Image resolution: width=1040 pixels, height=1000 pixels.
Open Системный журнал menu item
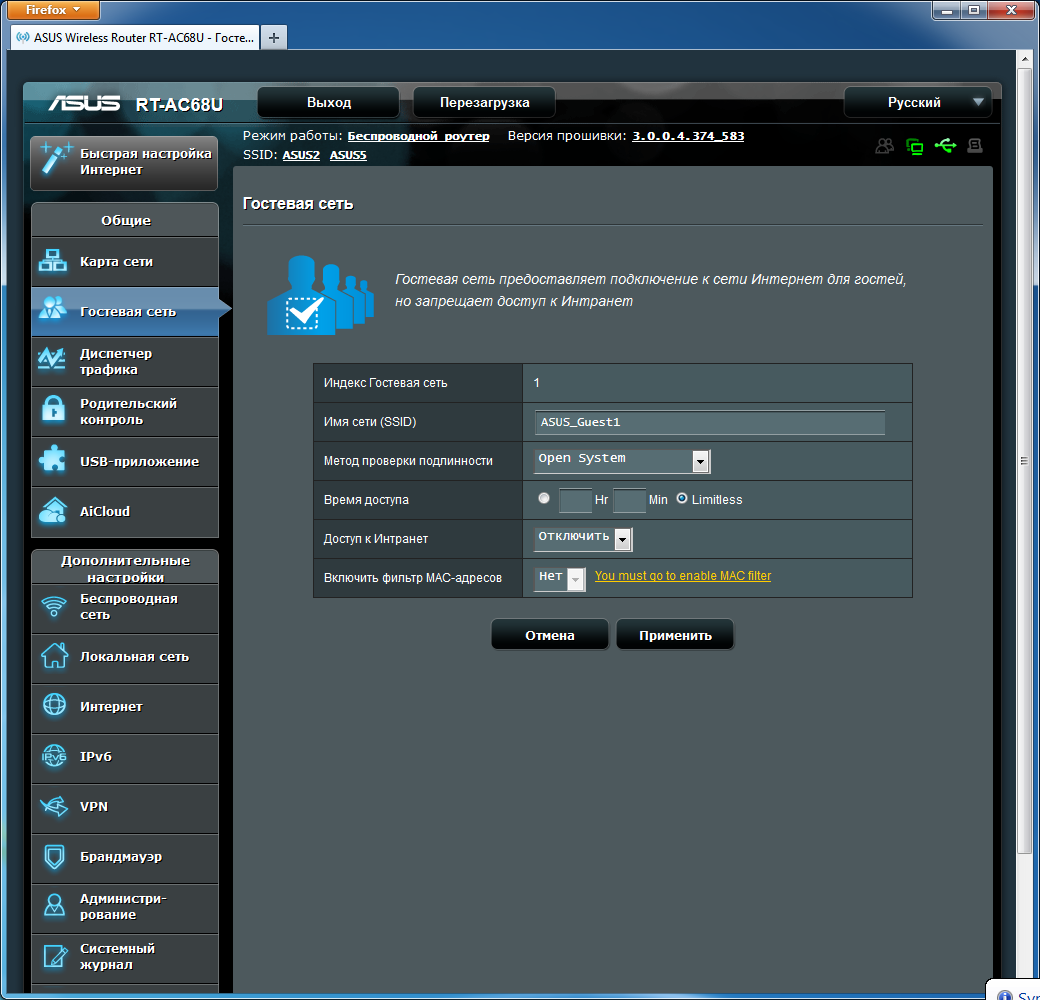[x=125, y=958]
